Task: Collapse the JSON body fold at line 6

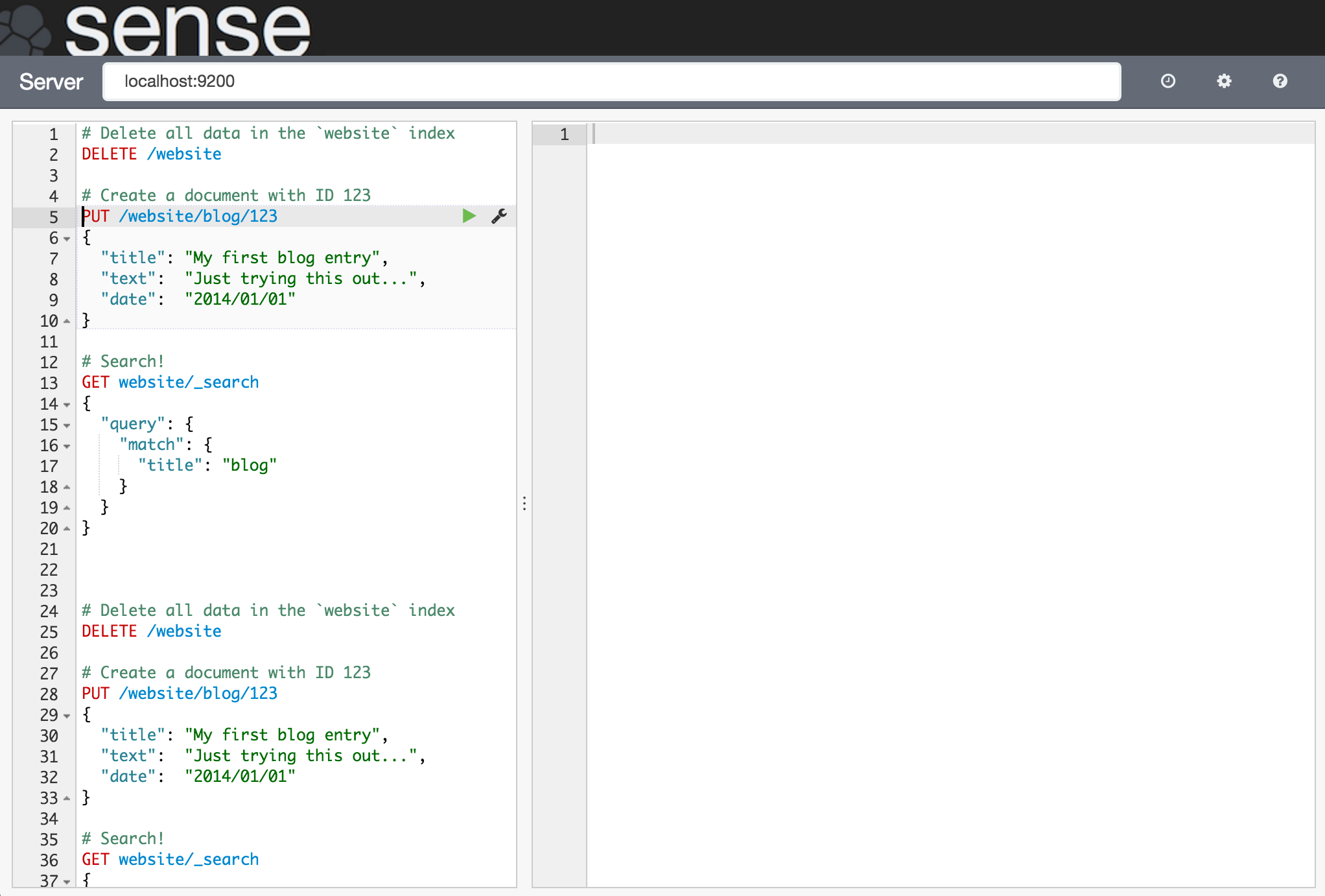Action: coord(67,239)
